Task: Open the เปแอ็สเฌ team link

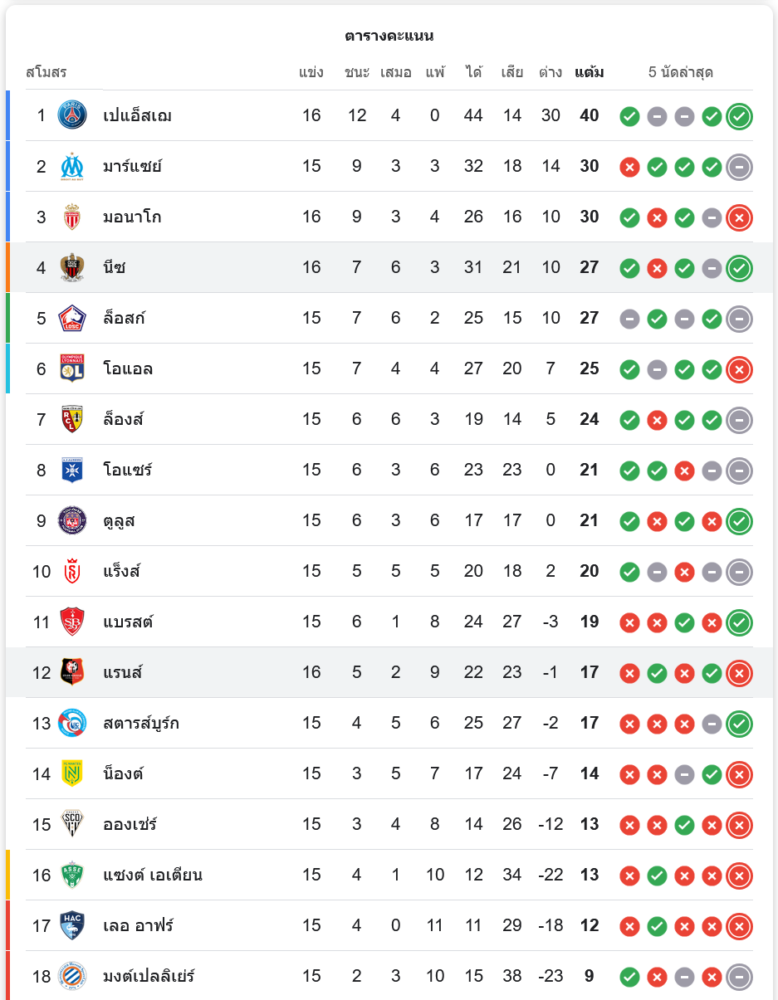Action: pyautogui.click(x=137, y=115)
